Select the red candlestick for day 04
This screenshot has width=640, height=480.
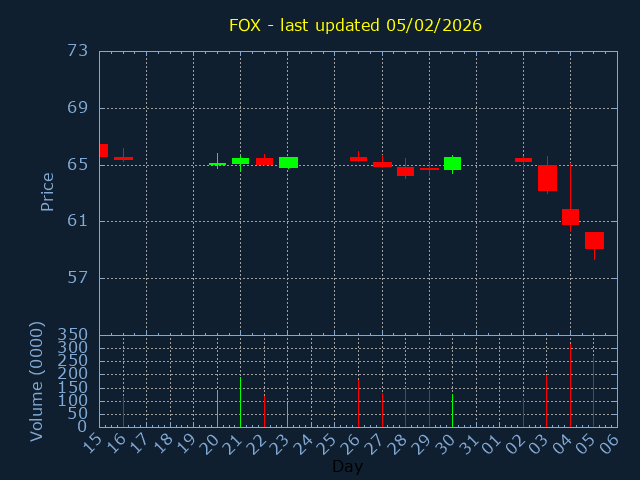point(570,217)
